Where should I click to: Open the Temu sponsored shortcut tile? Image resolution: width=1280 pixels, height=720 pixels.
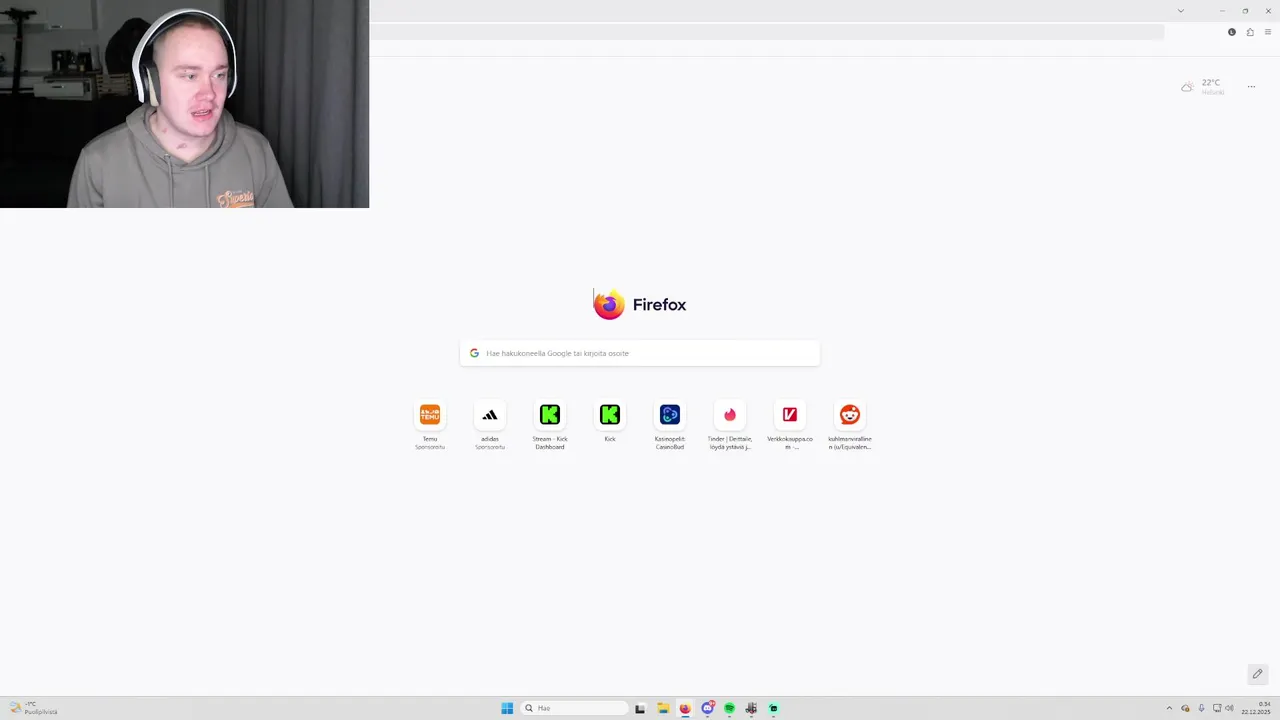430,425
